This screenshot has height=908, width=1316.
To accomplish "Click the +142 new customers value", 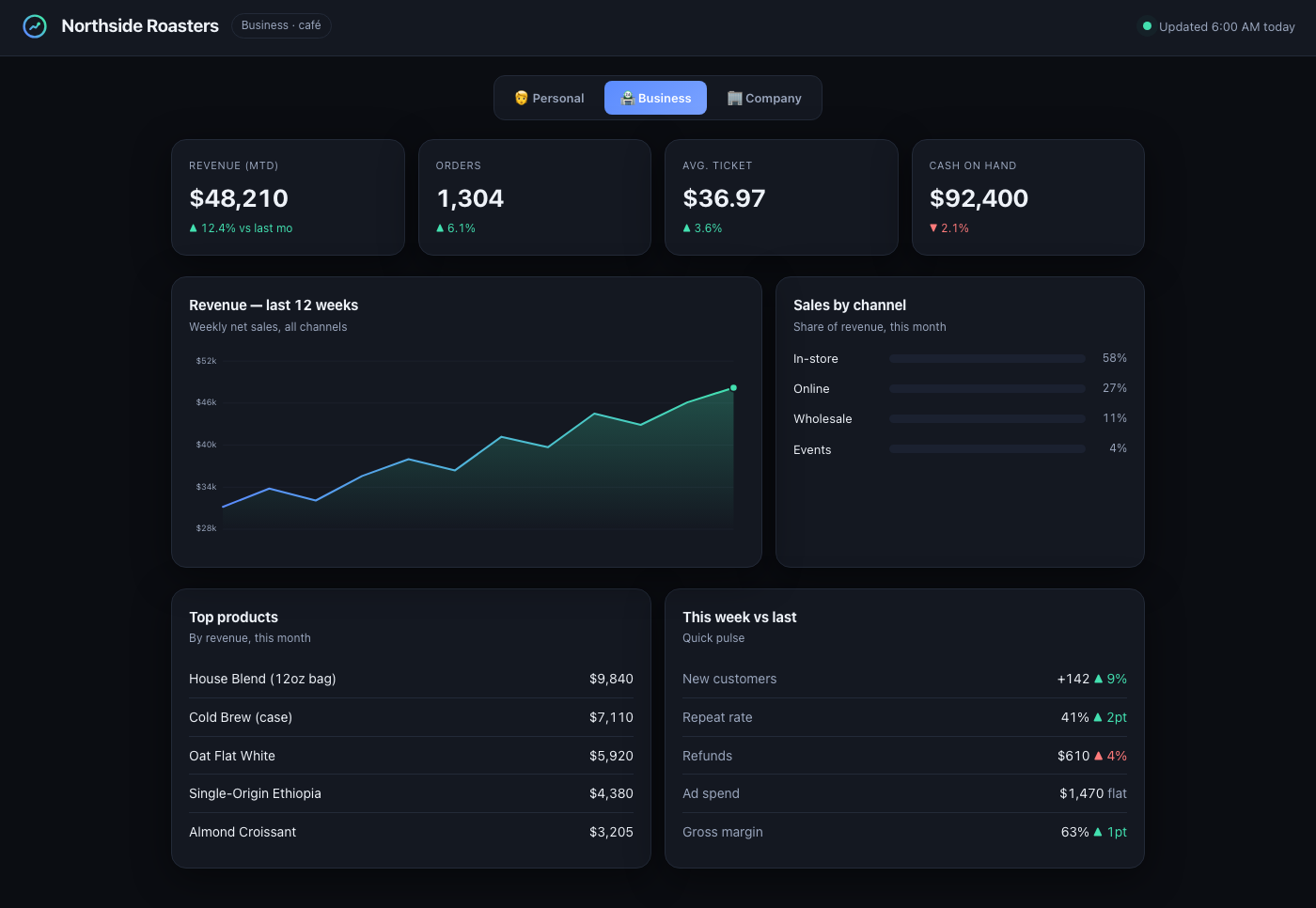I will (1073, 679).
